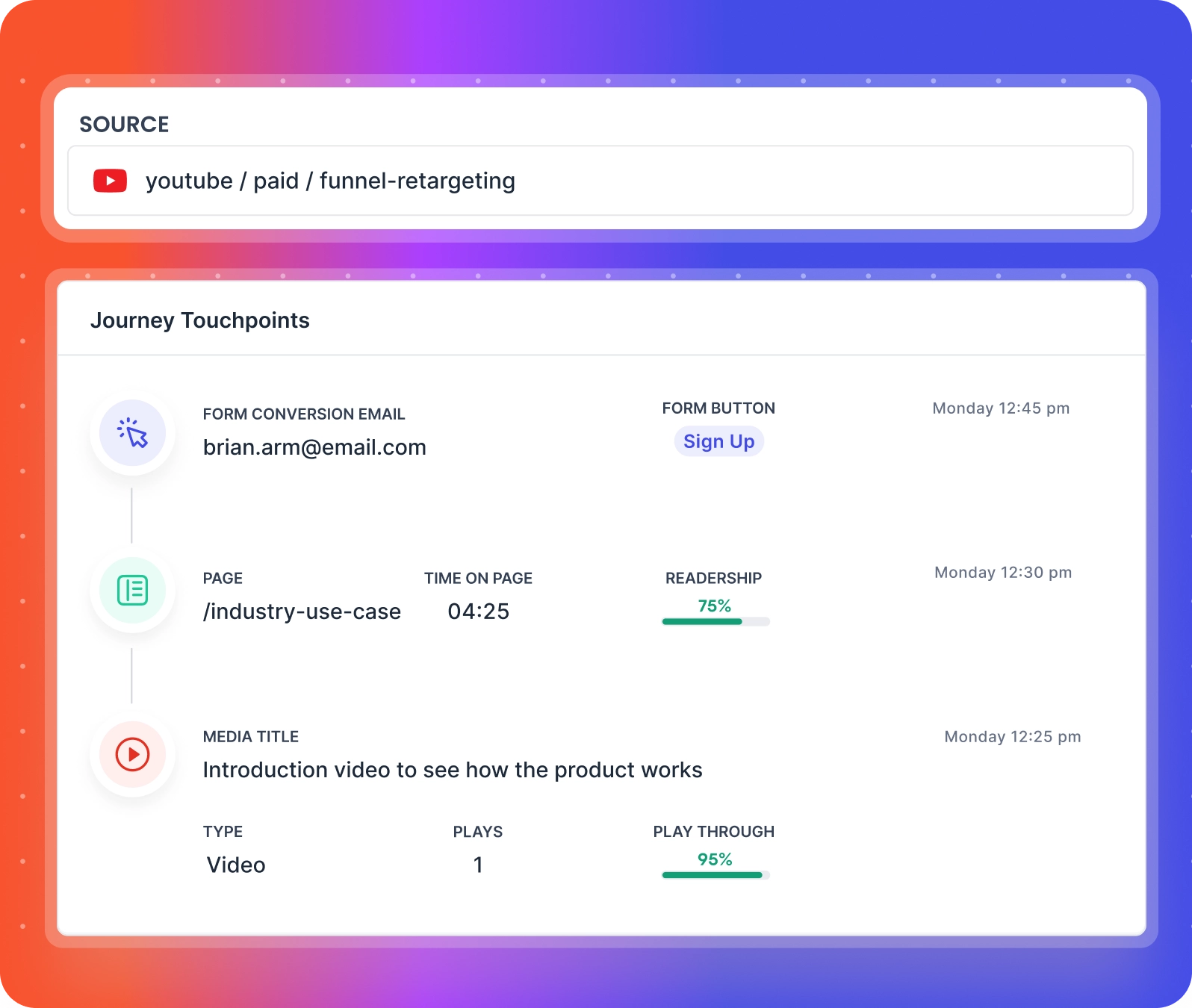Image resolution: width=1192 pixels, height=1008 pixels.
Task: Select the Introduction video media title
Action: pyautogui.click(x=452, y=770)
